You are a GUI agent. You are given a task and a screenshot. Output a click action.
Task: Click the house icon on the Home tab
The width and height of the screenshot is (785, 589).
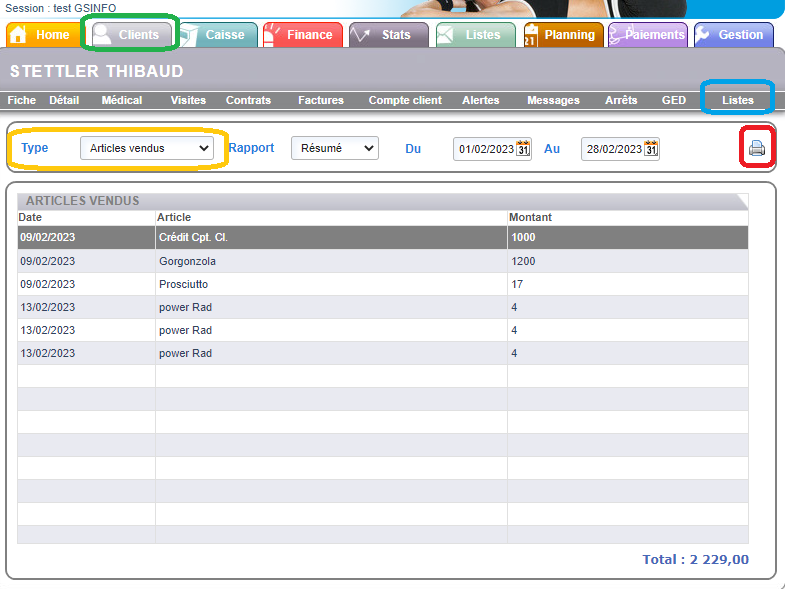pos(18,35)
